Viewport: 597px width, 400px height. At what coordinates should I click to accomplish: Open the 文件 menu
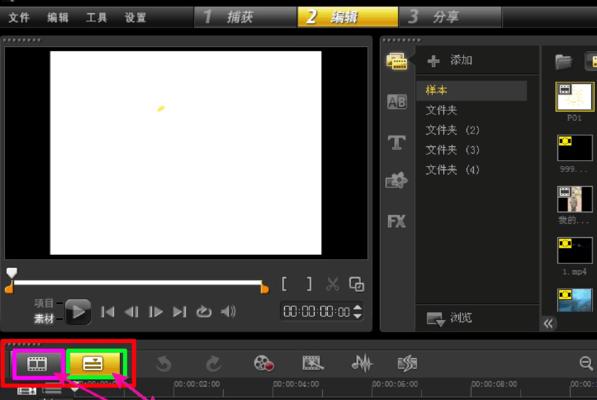[x=19, y=17]
